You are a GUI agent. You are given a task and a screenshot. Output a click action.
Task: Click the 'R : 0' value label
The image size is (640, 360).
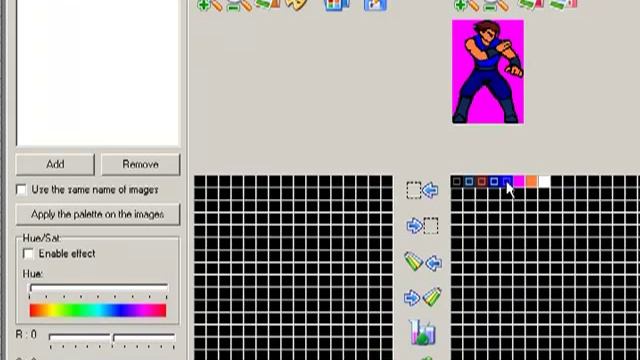pyautogui.click(x=26, y=335)
